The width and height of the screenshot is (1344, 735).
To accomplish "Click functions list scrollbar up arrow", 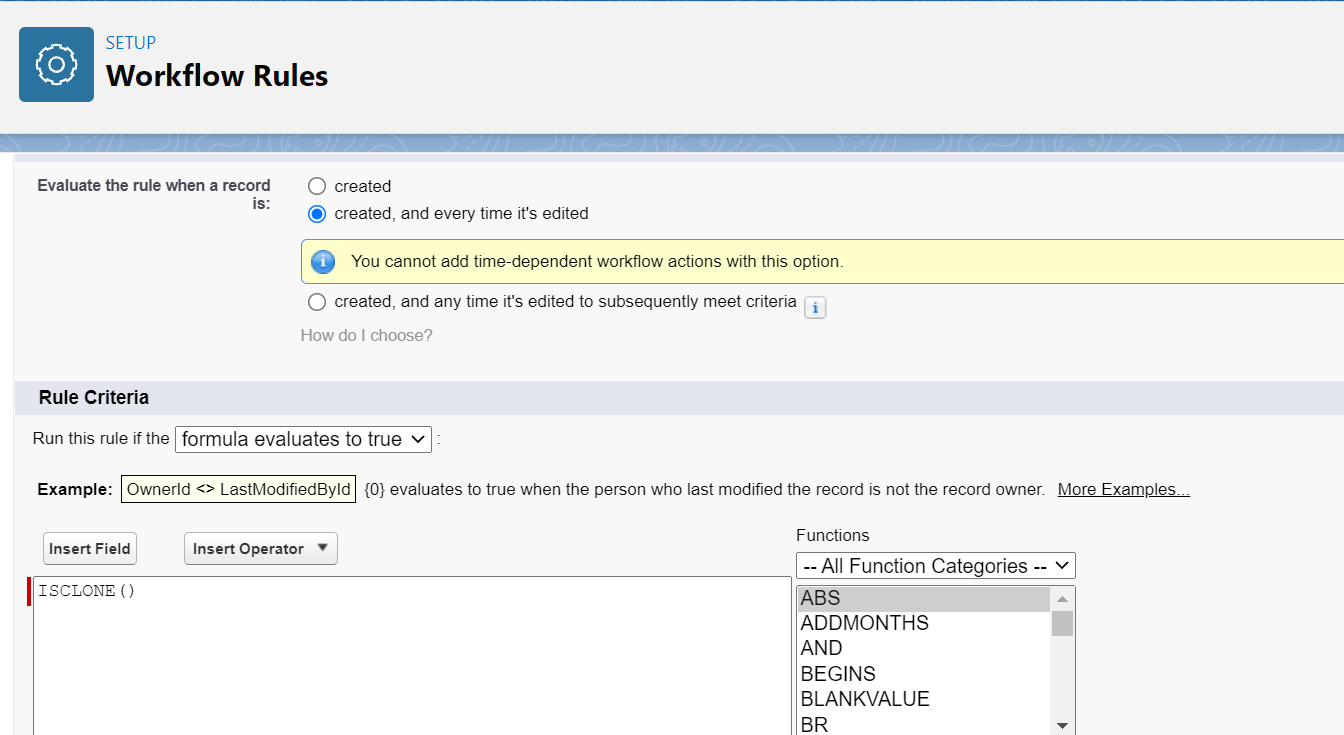I will (x=1062, y=599).
